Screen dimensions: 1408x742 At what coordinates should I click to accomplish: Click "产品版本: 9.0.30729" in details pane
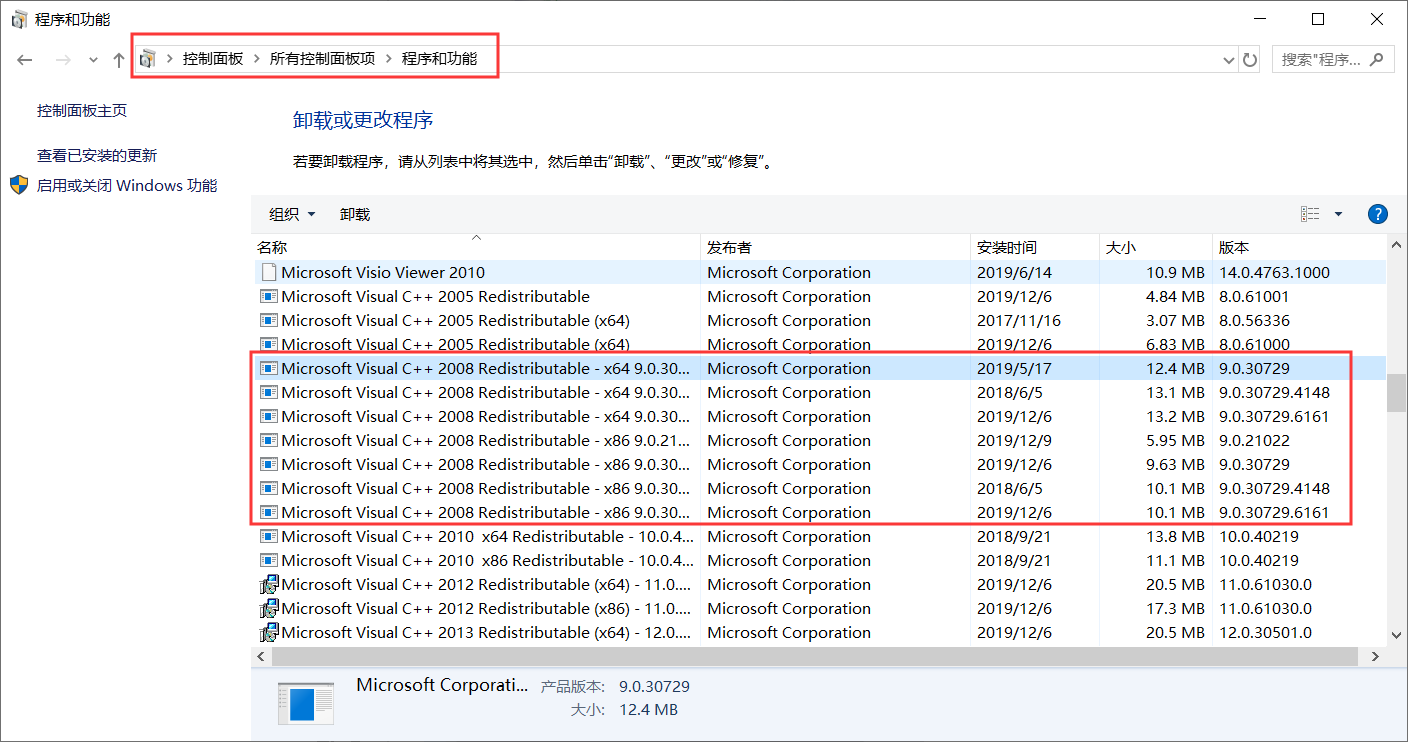[x=615, y=687]
